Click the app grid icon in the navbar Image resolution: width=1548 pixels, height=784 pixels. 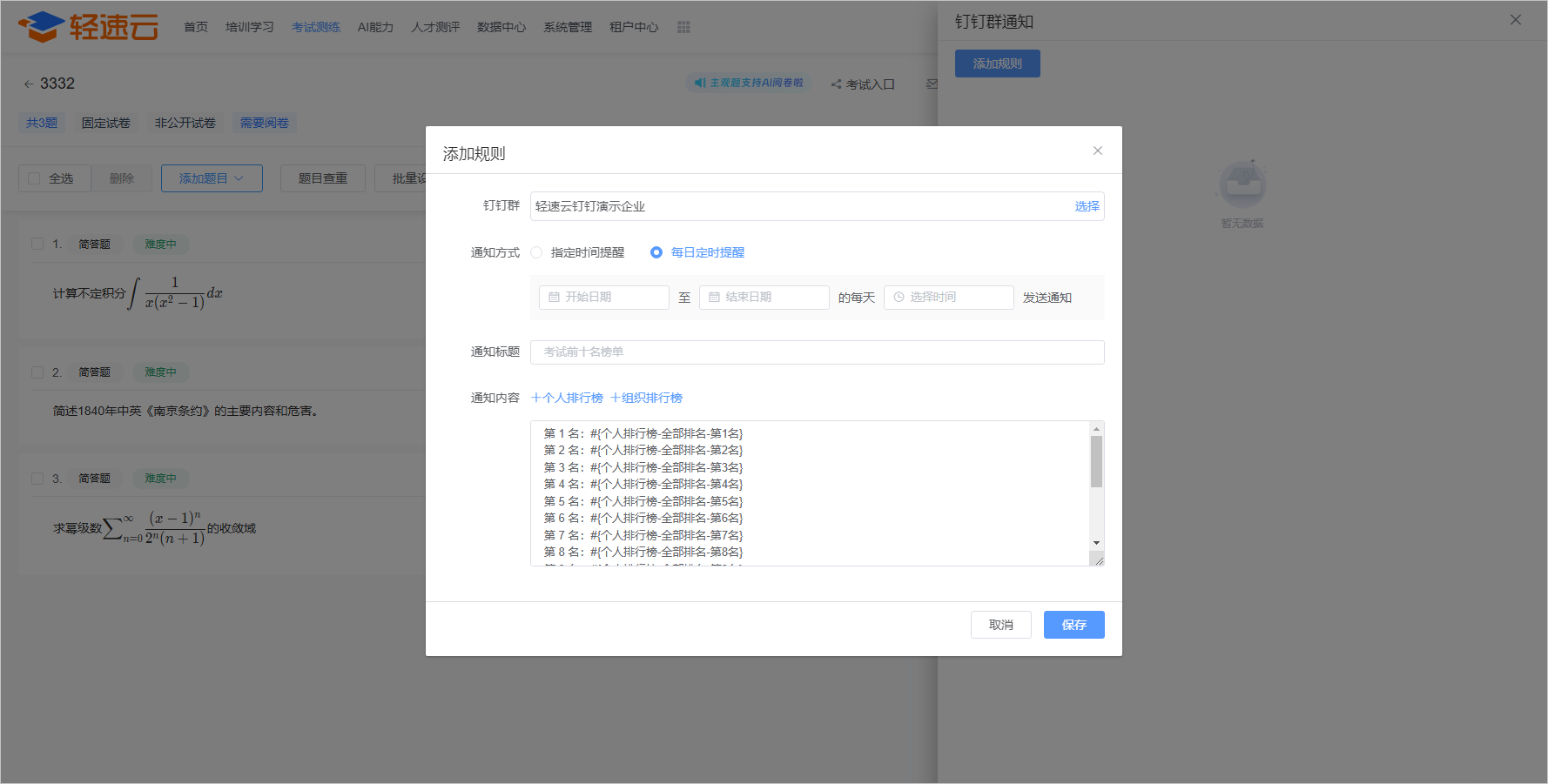(683, 28)
